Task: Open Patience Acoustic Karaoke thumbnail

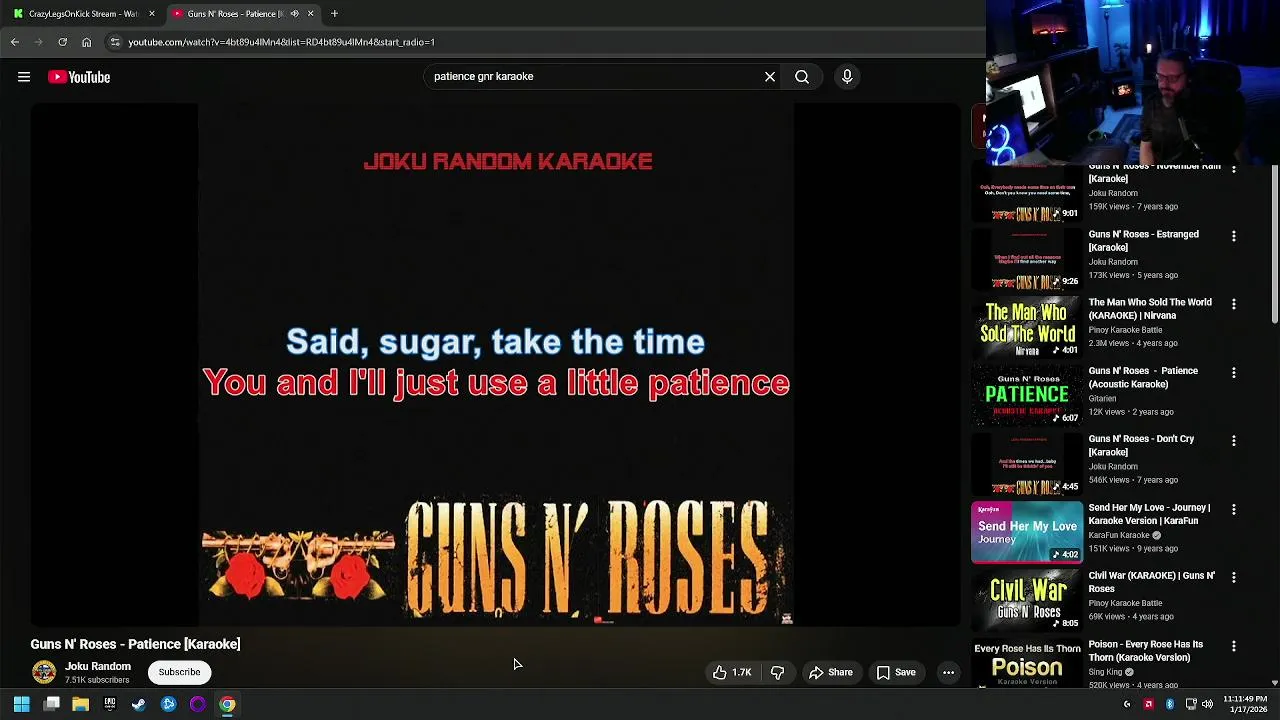Action: [x=1027, y=396]
